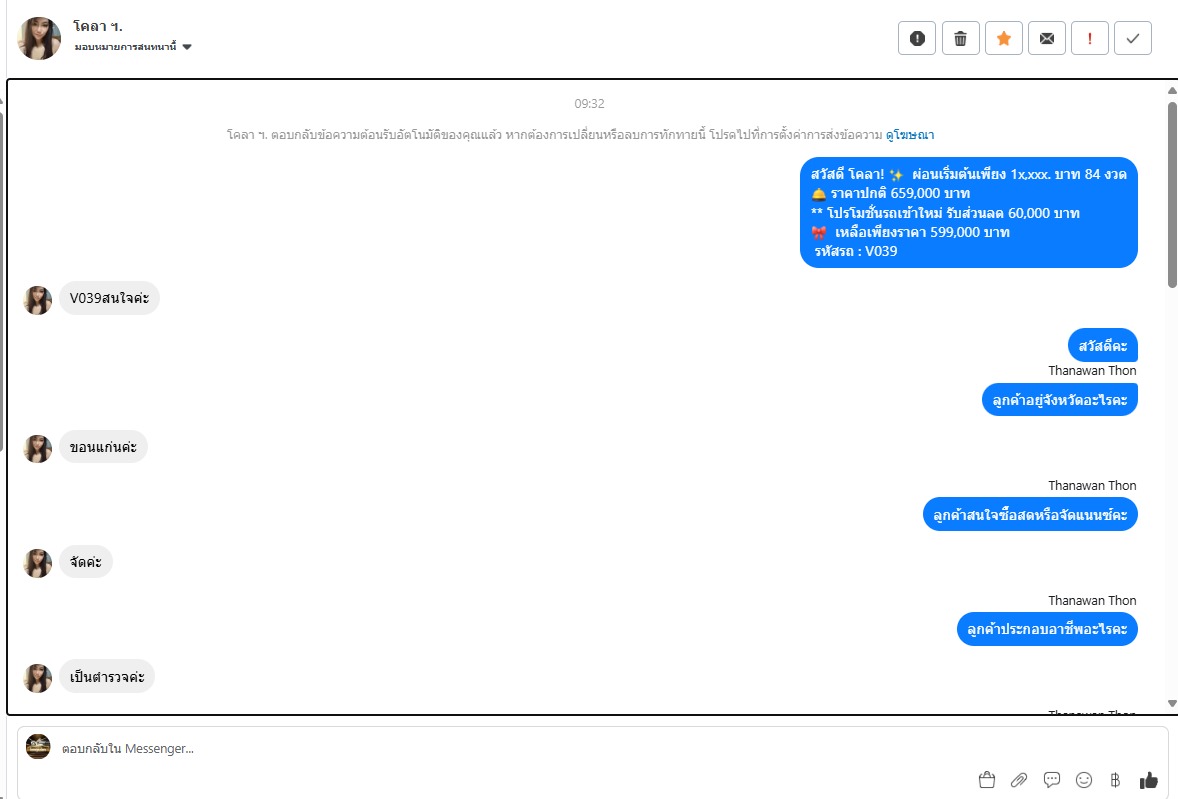1178x799 pixels.
Task: Delete conversation using the trash icon
Action: point(960,38)
